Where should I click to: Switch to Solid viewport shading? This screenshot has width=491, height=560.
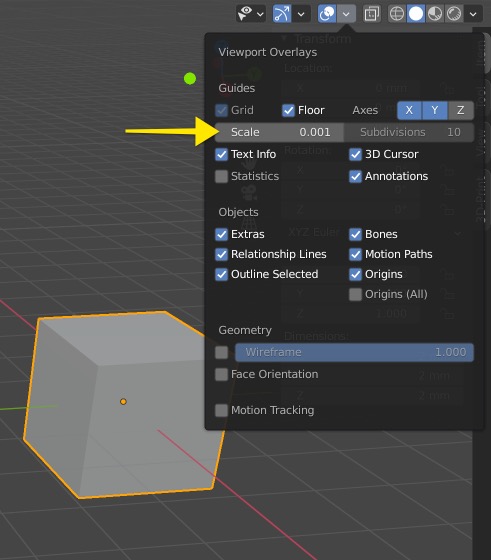coord(416,14)
